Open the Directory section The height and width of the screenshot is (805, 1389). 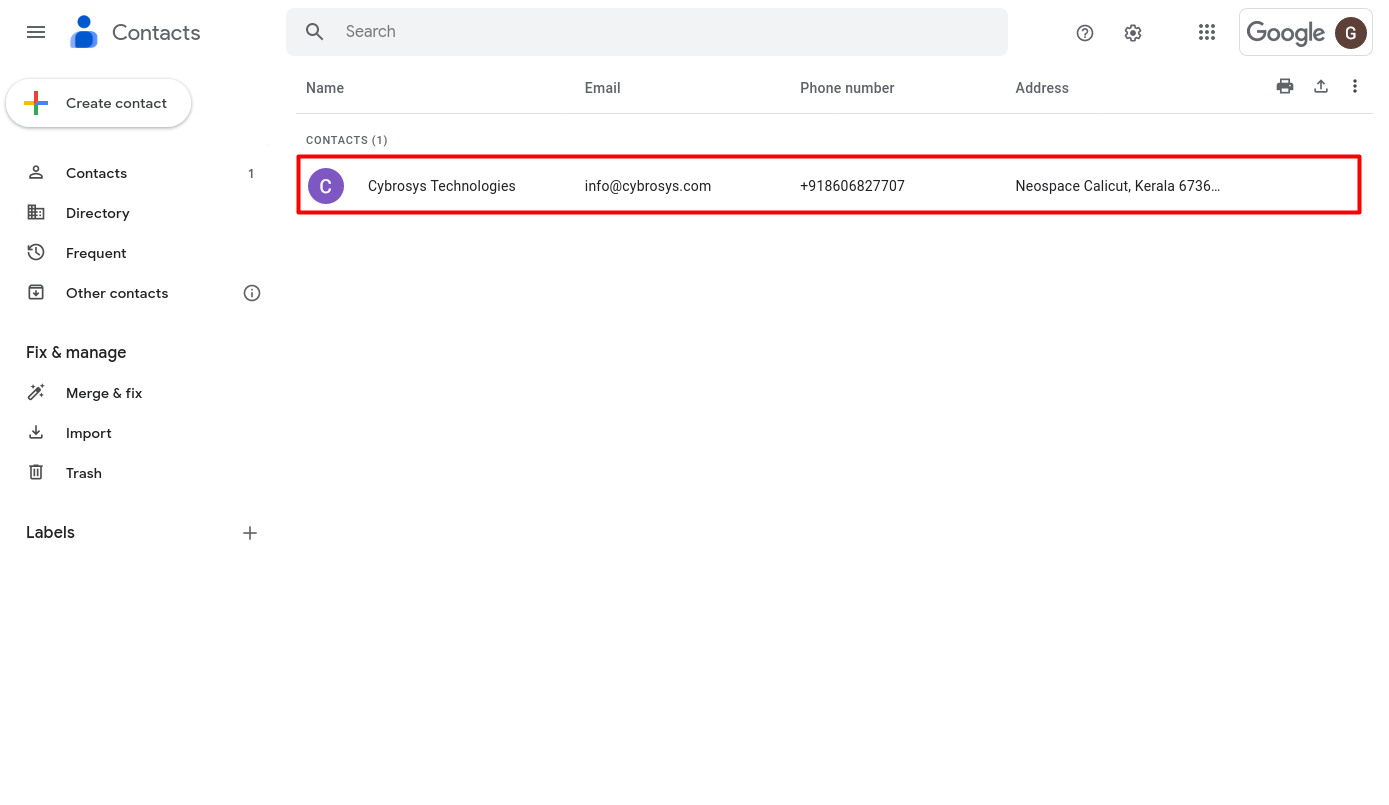pyautogui.click(x=97, y=213)
